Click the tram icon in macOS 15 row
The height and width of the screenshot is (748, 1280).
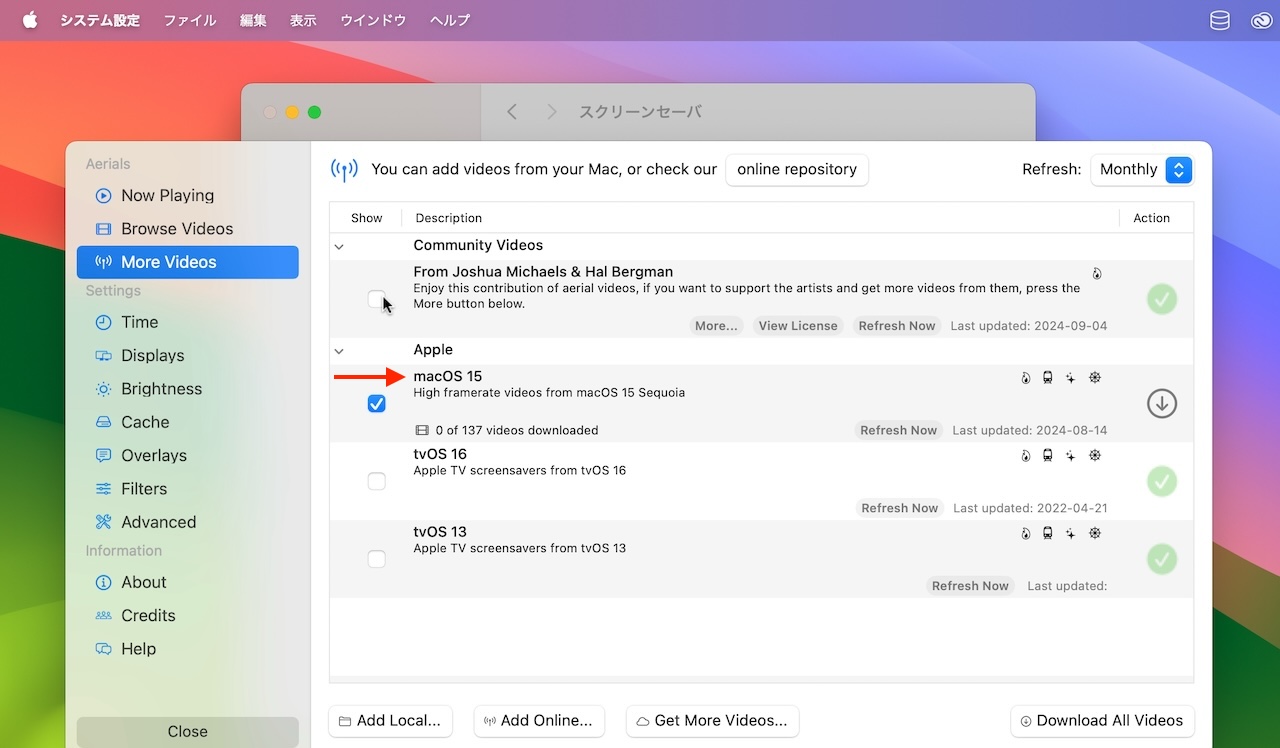coord(1047,377)
